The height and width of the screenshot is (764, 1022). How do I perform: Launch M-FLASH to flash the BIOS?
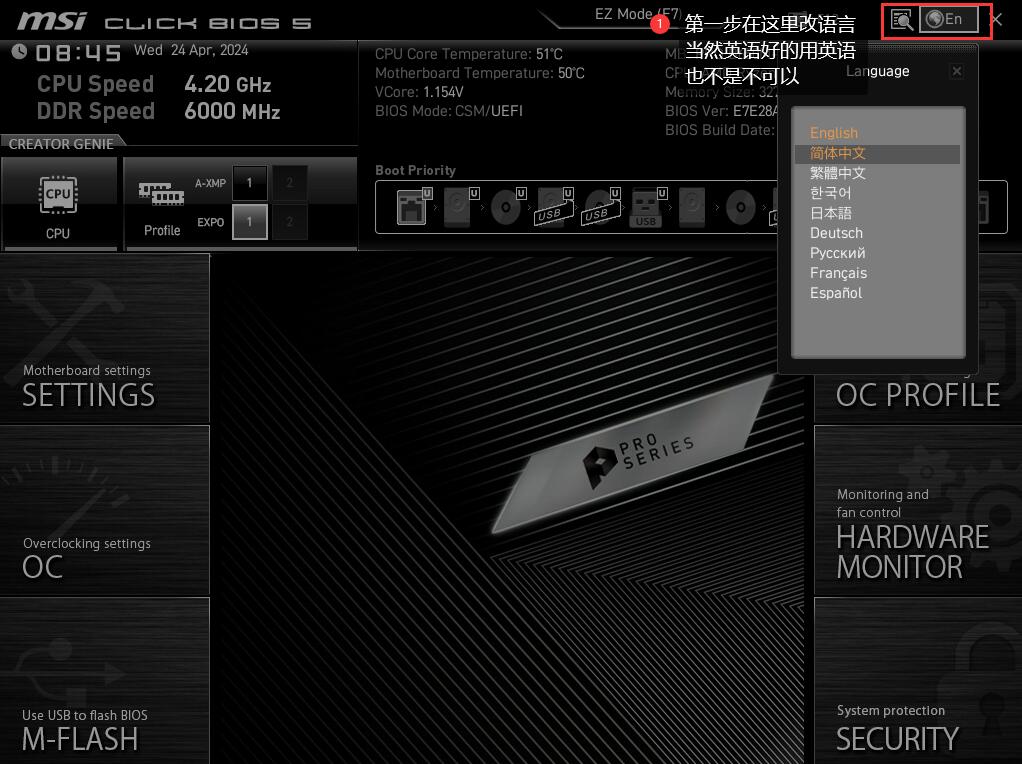click(x=80, y=730)
